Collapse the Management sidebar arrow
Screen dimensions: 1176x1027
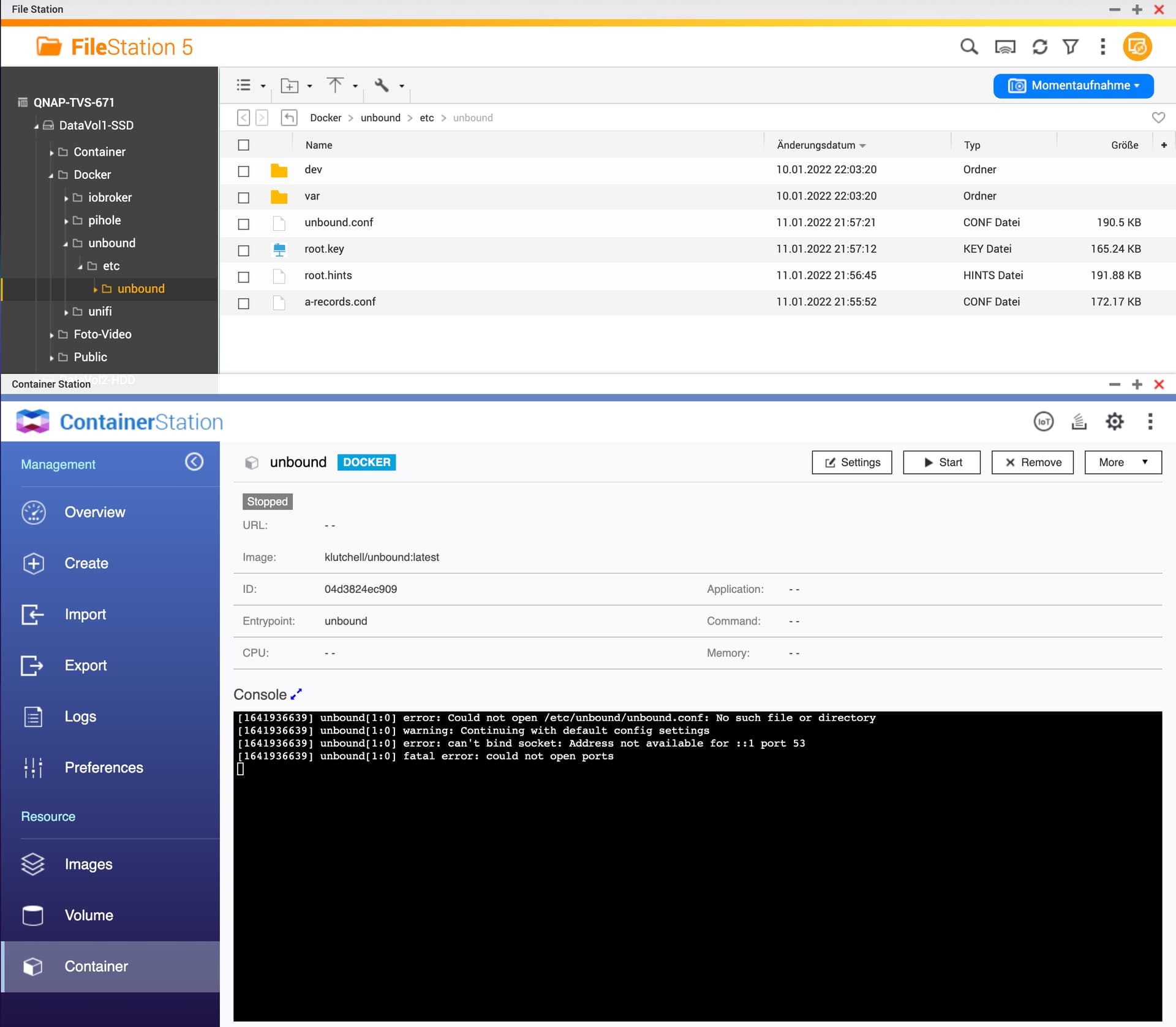click(x=194, y=462)
